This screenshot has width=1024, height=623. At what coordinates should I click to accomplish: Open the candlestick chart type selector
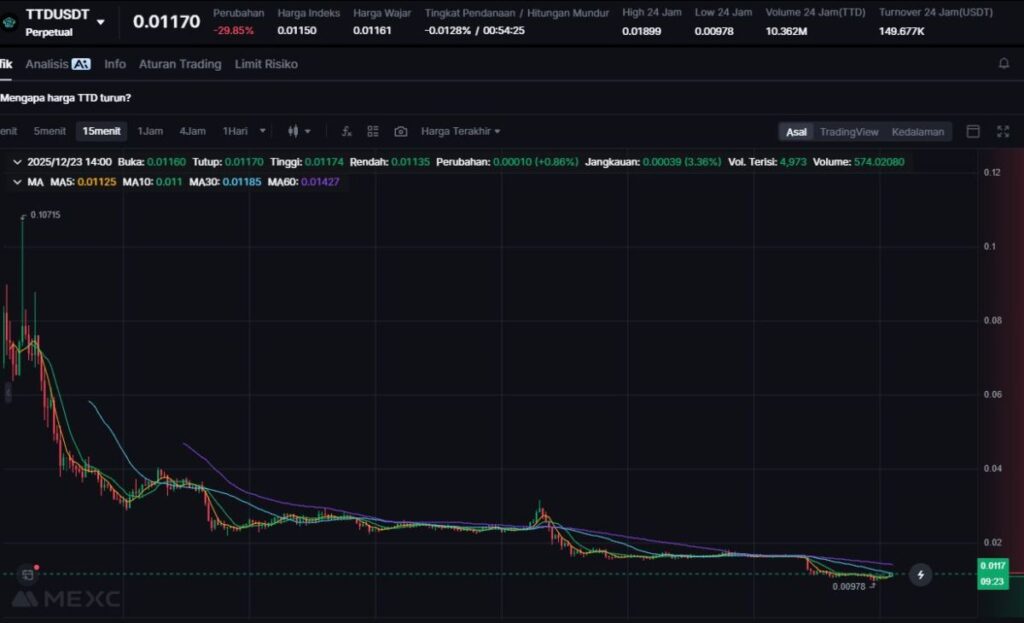[299, 131]
